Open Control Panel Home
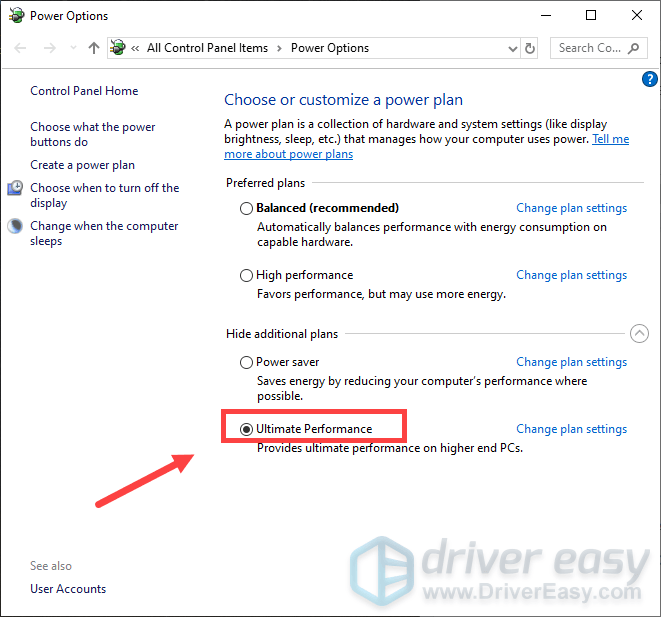The width and height of the screenshot is (661, 617). 84,91
